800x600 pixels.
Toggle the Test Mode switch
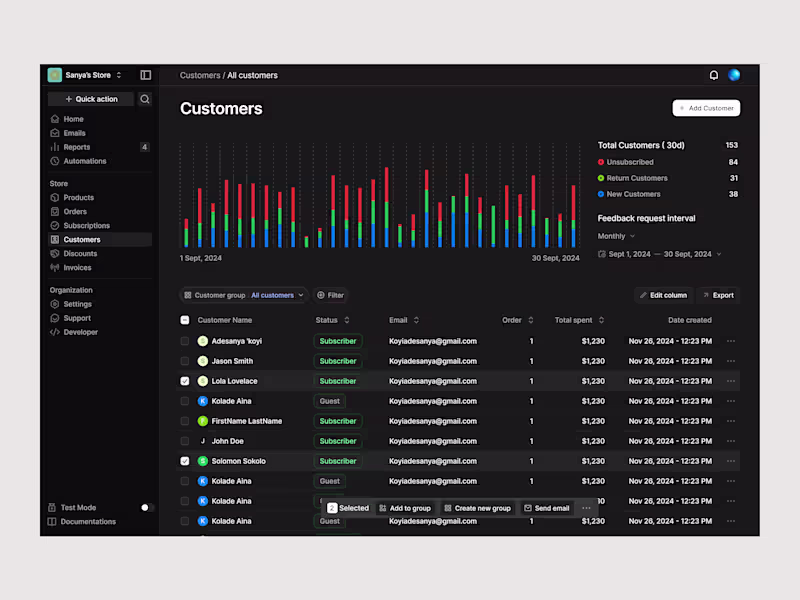tap(147, 507)
